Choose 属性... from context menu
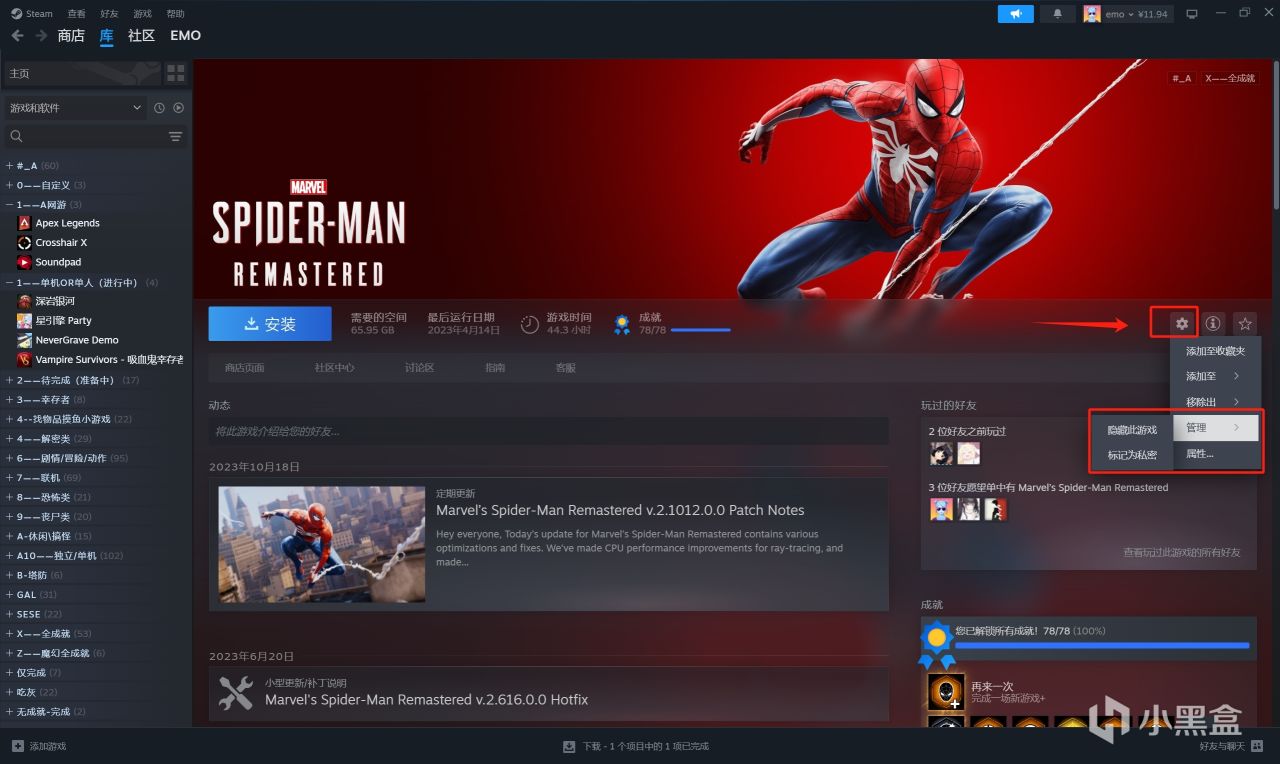This screenshot has width=1280, height=764. pyautogui.click(x=1215, y=454)
